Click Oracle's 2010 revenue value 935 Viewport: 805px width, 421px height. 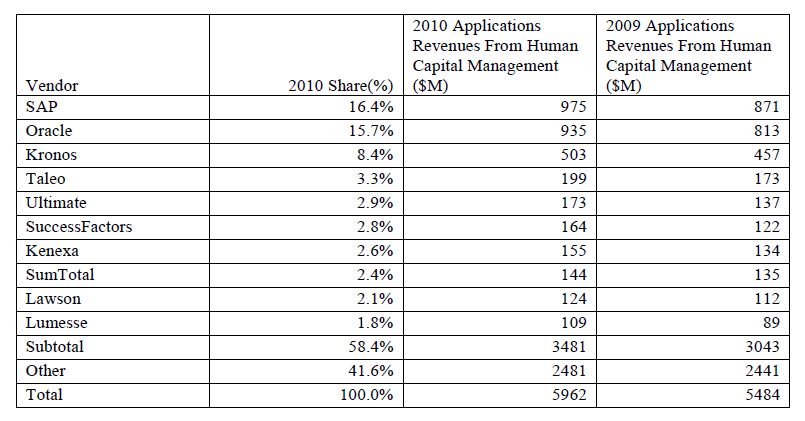pyautogui.click(x=577, y=132)
